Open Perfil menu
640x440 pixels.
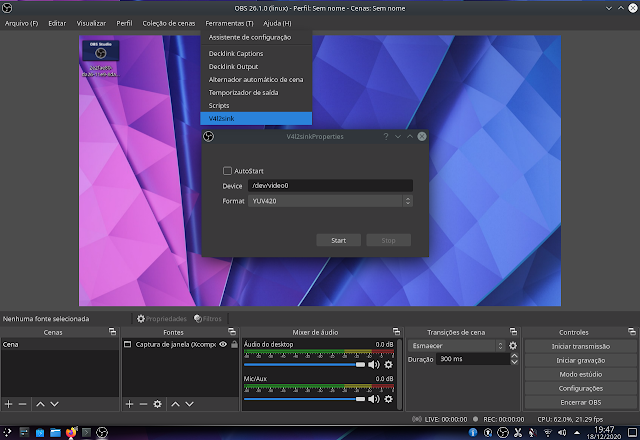[x=124, y=23]
